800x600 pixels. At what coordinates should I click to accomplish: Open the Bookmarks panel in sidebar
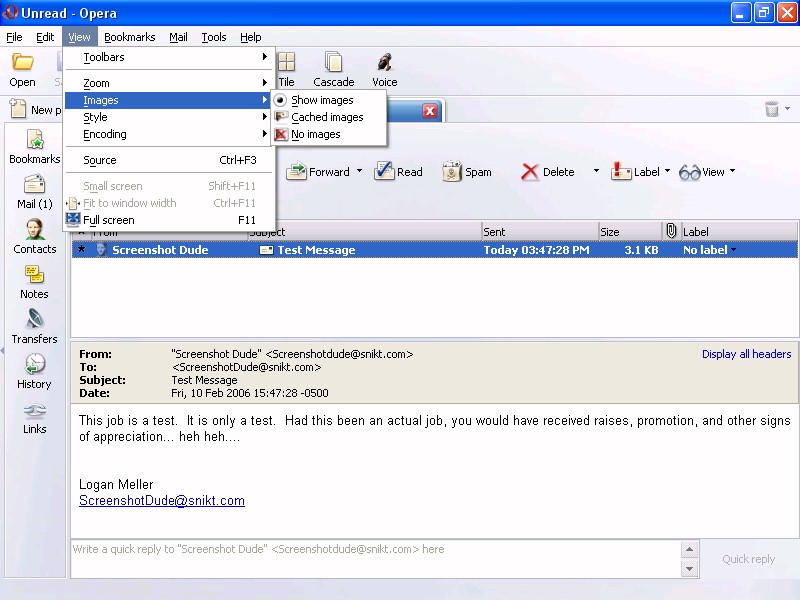tap(35, 147)
